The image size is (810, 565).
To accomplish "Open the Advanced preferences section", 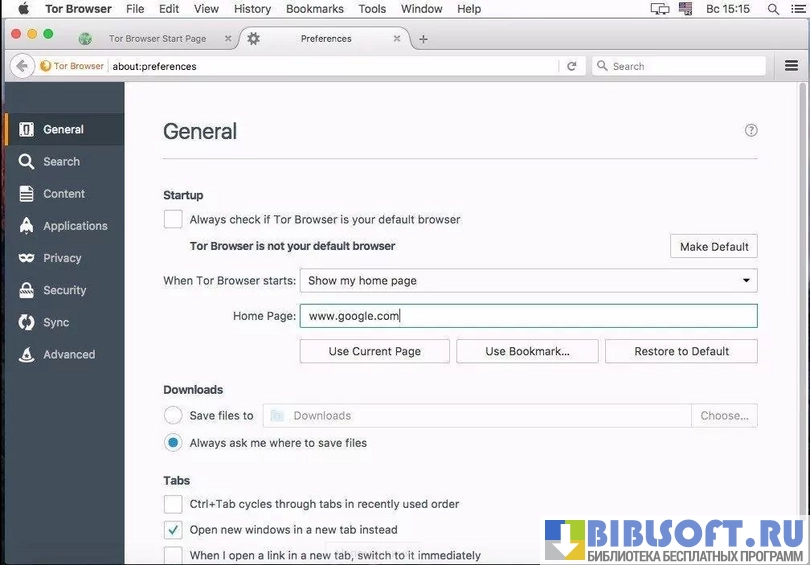I will tap(68, 354).
